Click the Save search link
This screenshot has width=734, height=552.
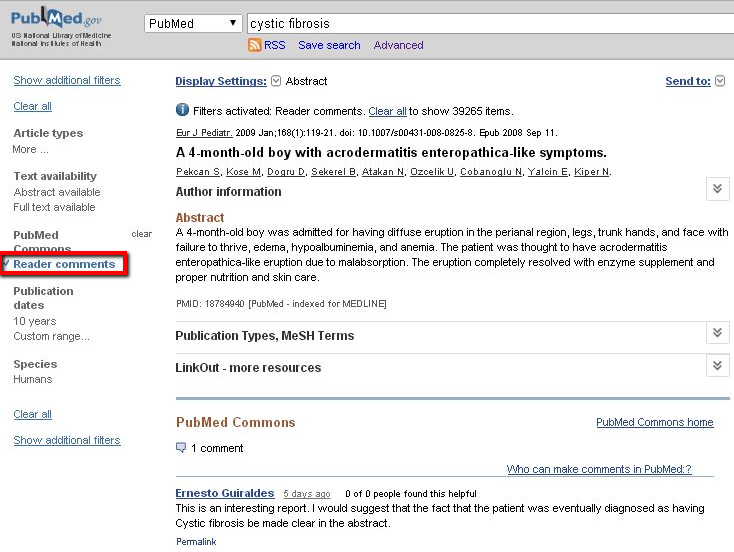click(329, 45)
